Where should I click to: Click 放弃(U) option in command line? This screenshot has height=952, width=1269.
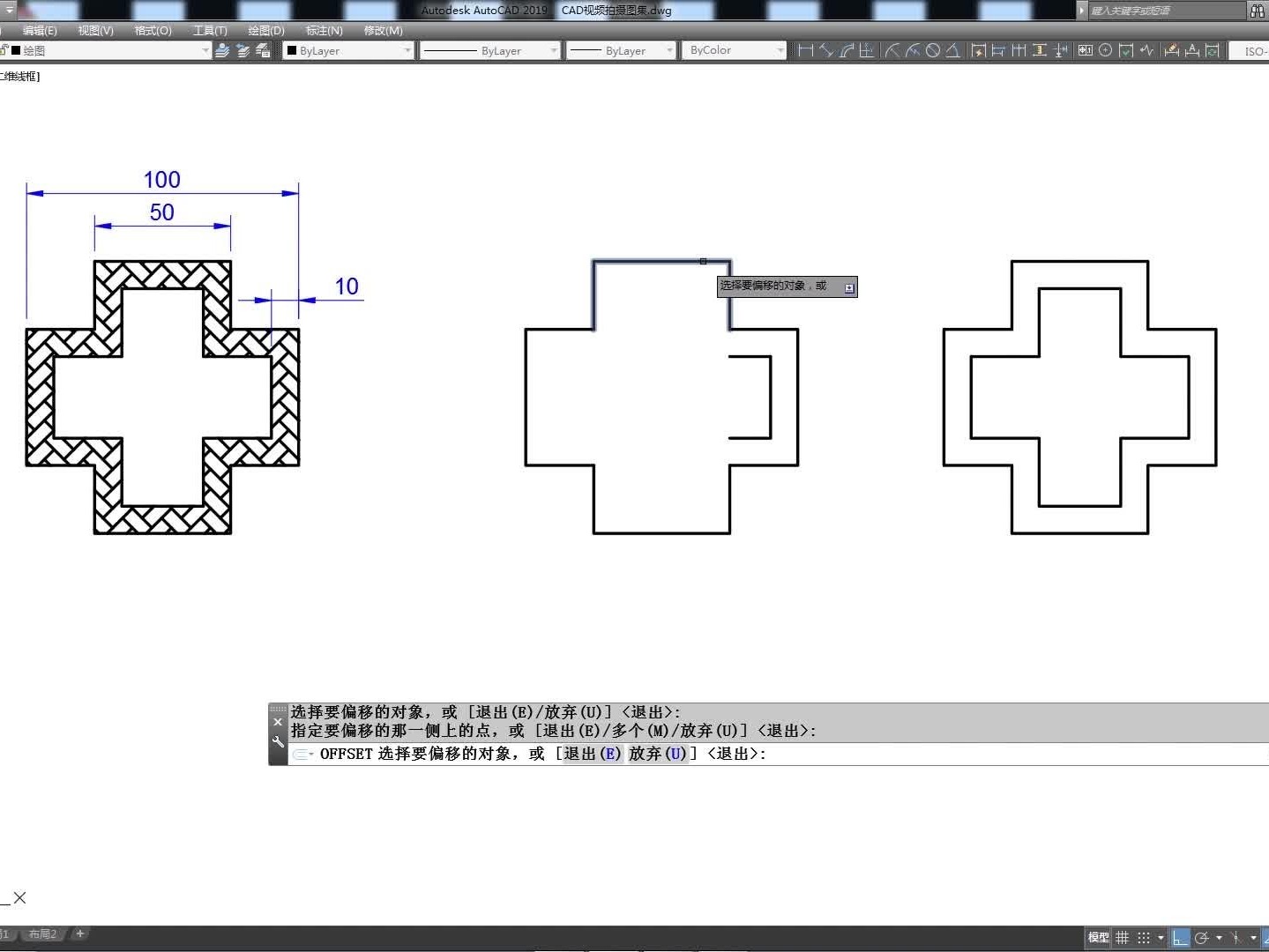tap(657, 754)
